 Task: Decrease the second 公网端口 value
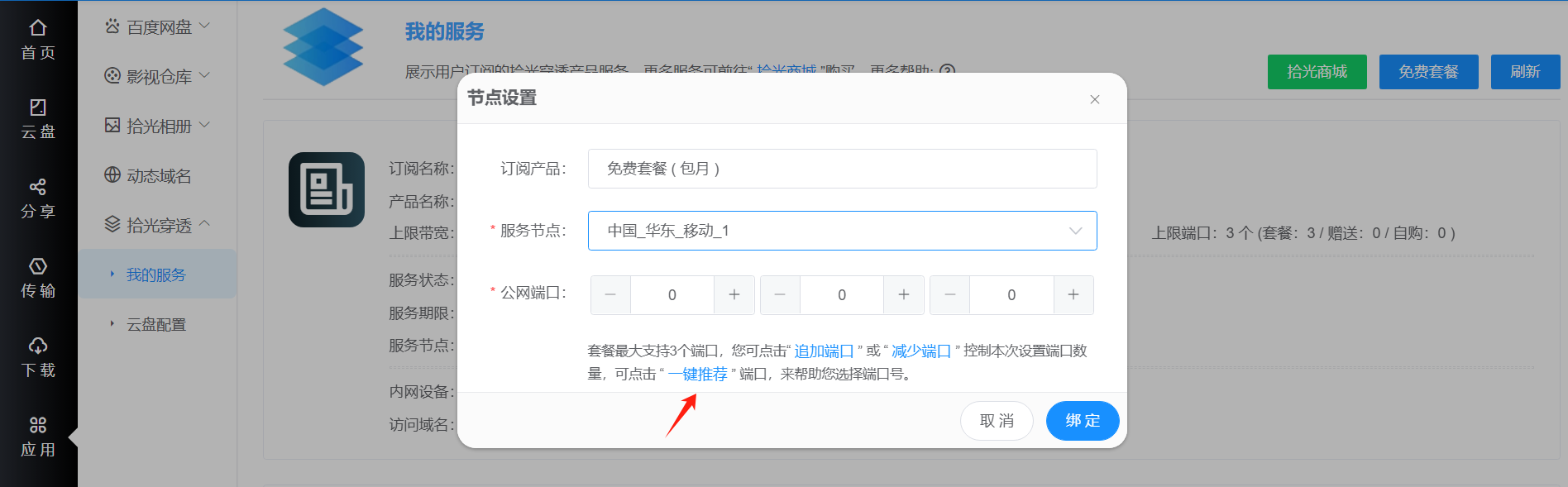pos(780,295)
